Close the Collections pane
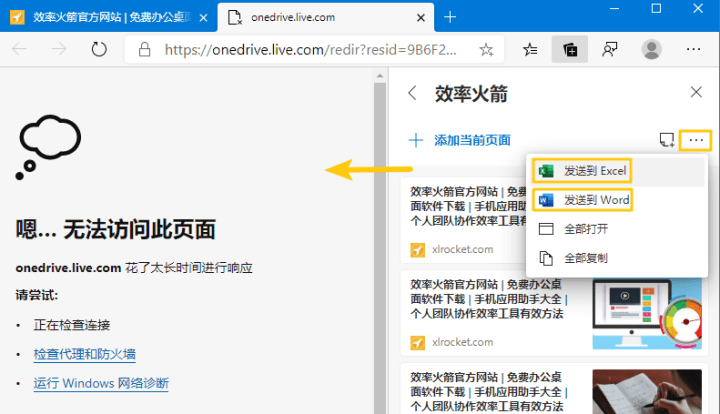This screenshot has width=720, height=414. pyautogui.click(x=696, y=92)
